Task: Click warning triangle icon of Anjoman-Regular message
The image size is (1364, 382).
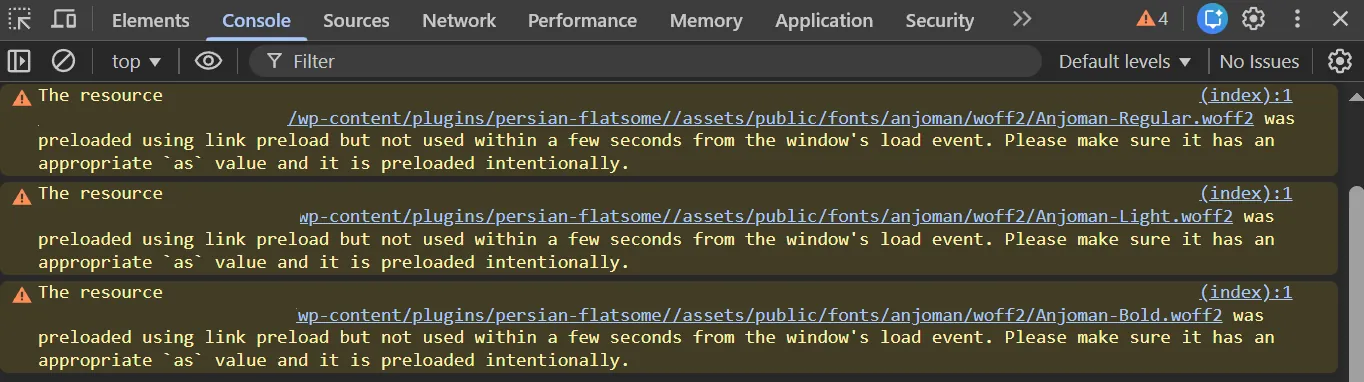Action: [x=21, y=97]
